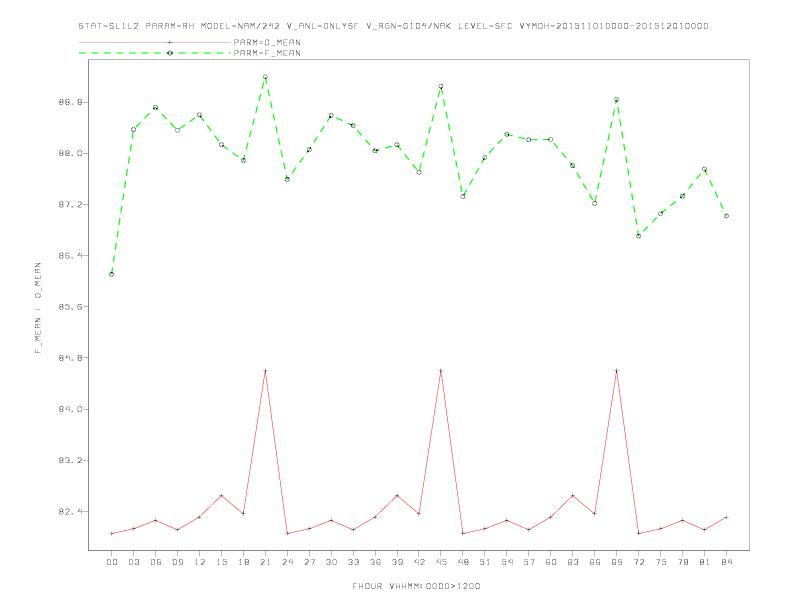792x612 pixels.
Task: Click the 42 forecast hour tick label
Action: (419, 562)
